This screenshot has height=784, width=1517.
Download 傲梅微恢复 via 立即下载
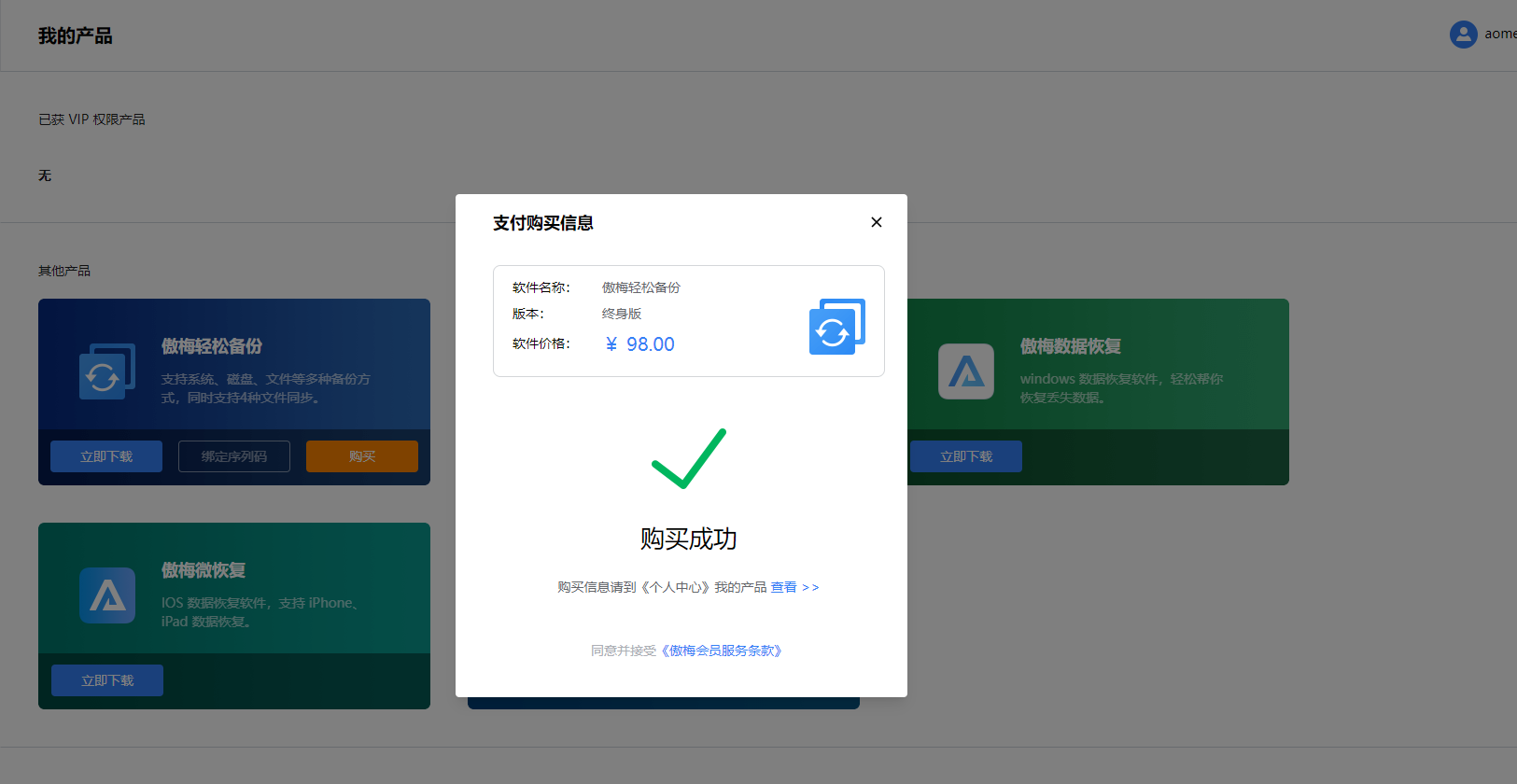coord(107,680)
